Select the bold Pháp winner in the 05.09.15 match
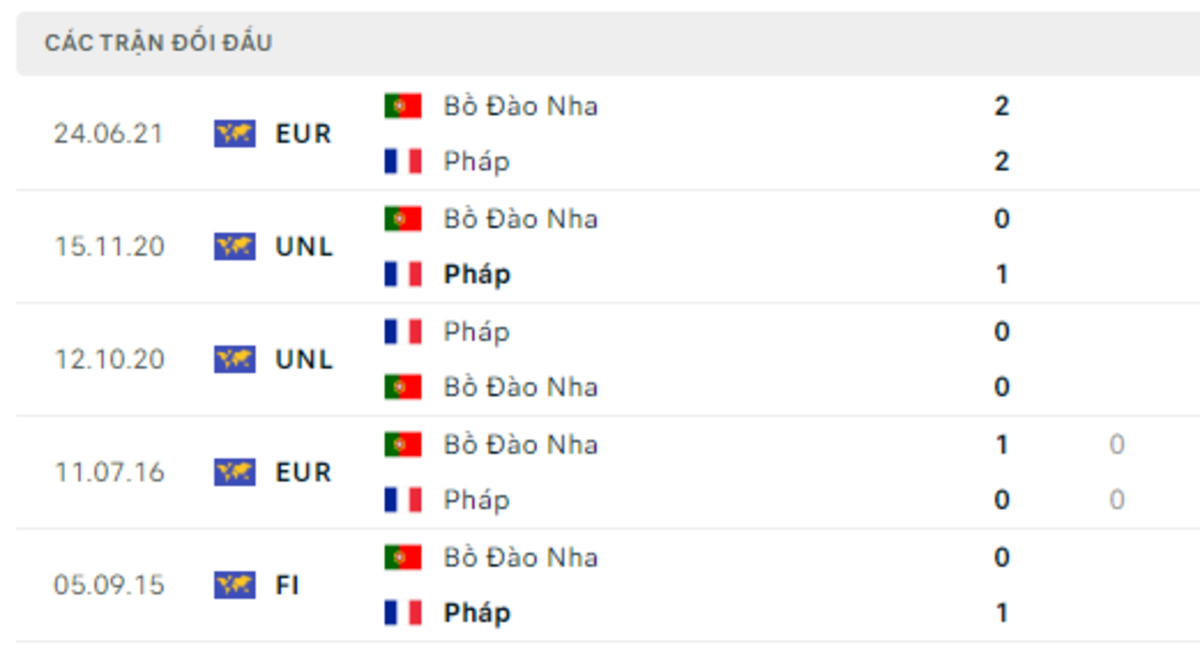1200x668 pixels. point(477,613)
